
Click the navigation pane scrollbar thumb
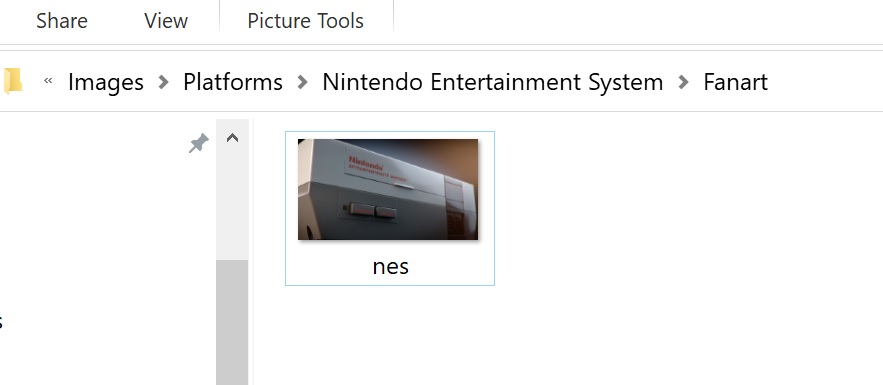tap(232, 322)
